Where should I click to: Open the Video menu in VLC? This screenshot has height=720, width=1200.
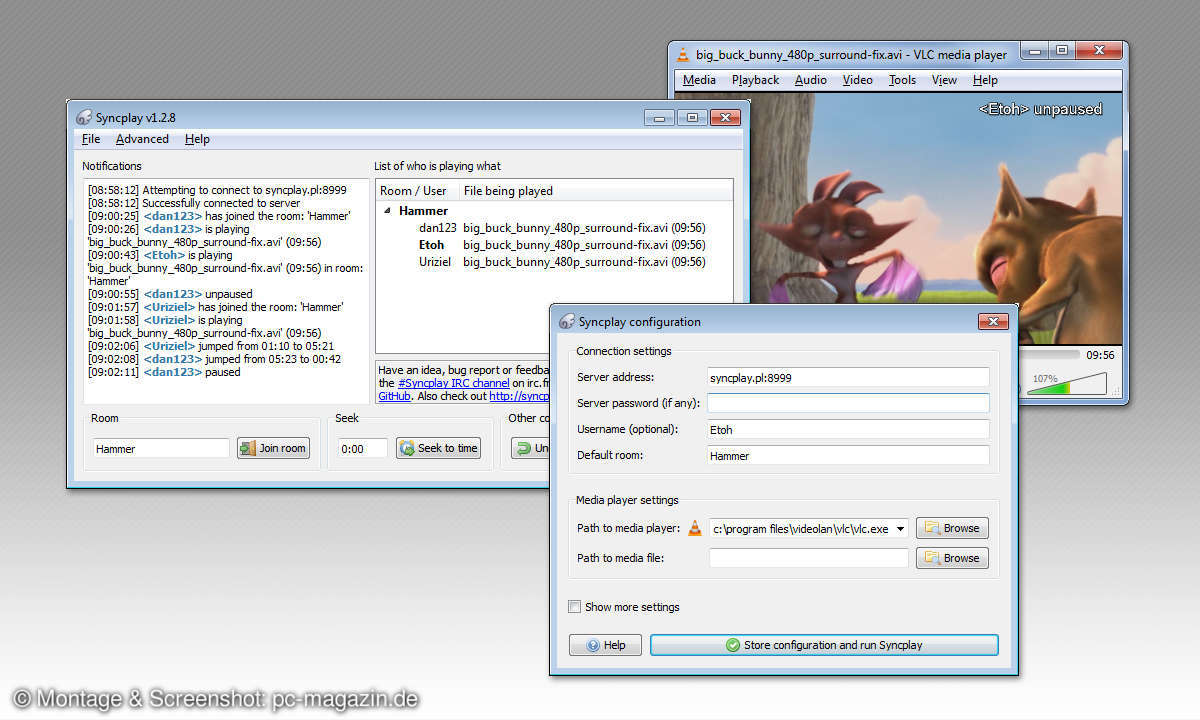click(857, 80)
